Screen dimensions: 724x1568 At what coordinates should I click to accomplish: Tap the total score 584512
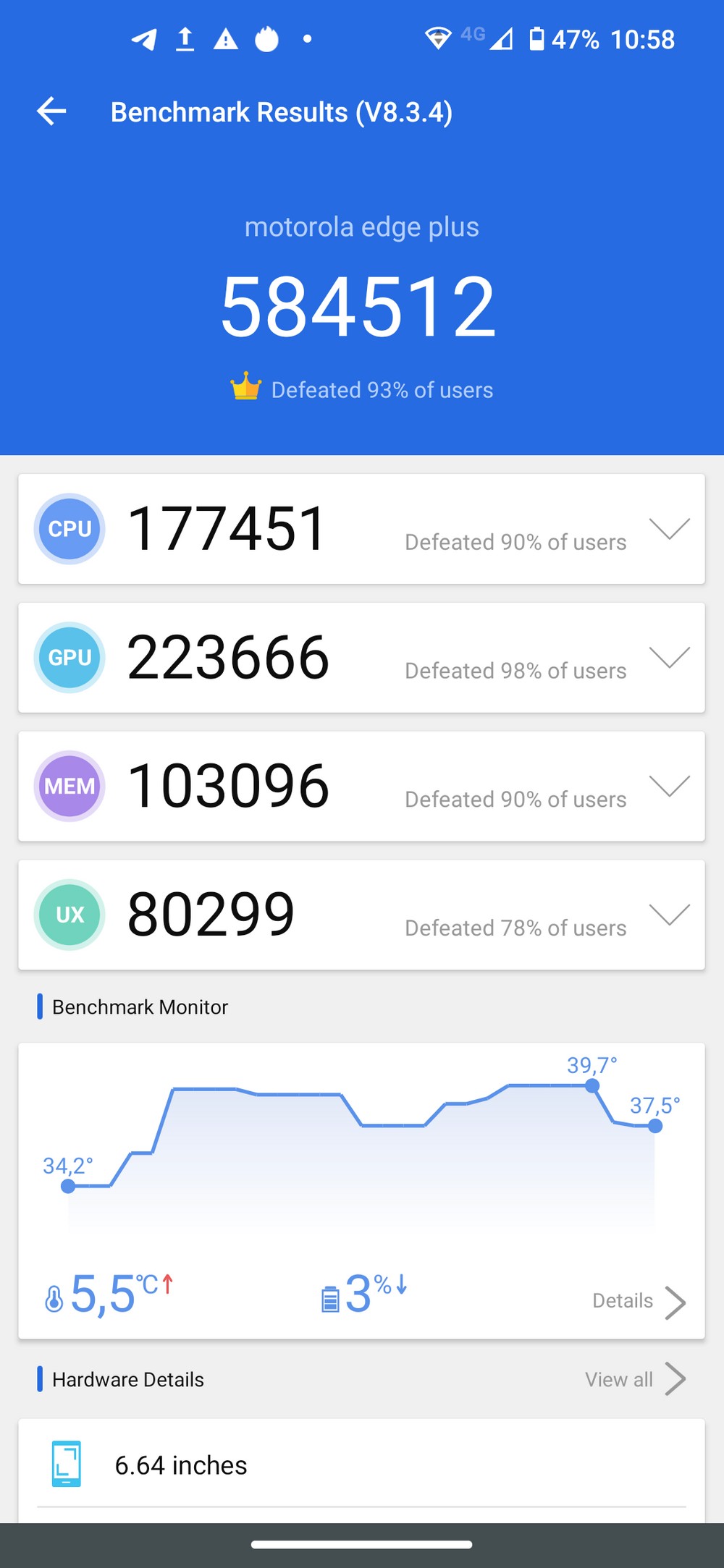pos(358,307)
